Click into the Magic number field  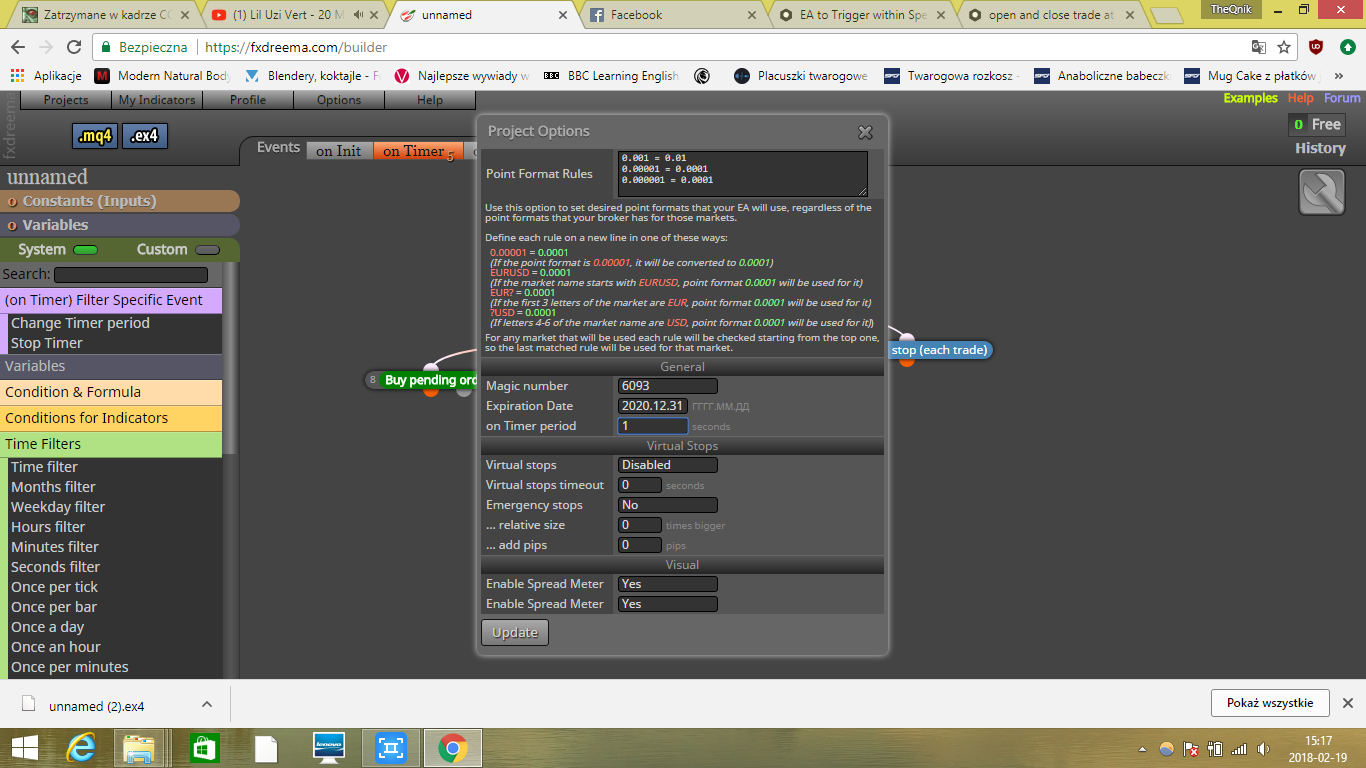[667, 386]
